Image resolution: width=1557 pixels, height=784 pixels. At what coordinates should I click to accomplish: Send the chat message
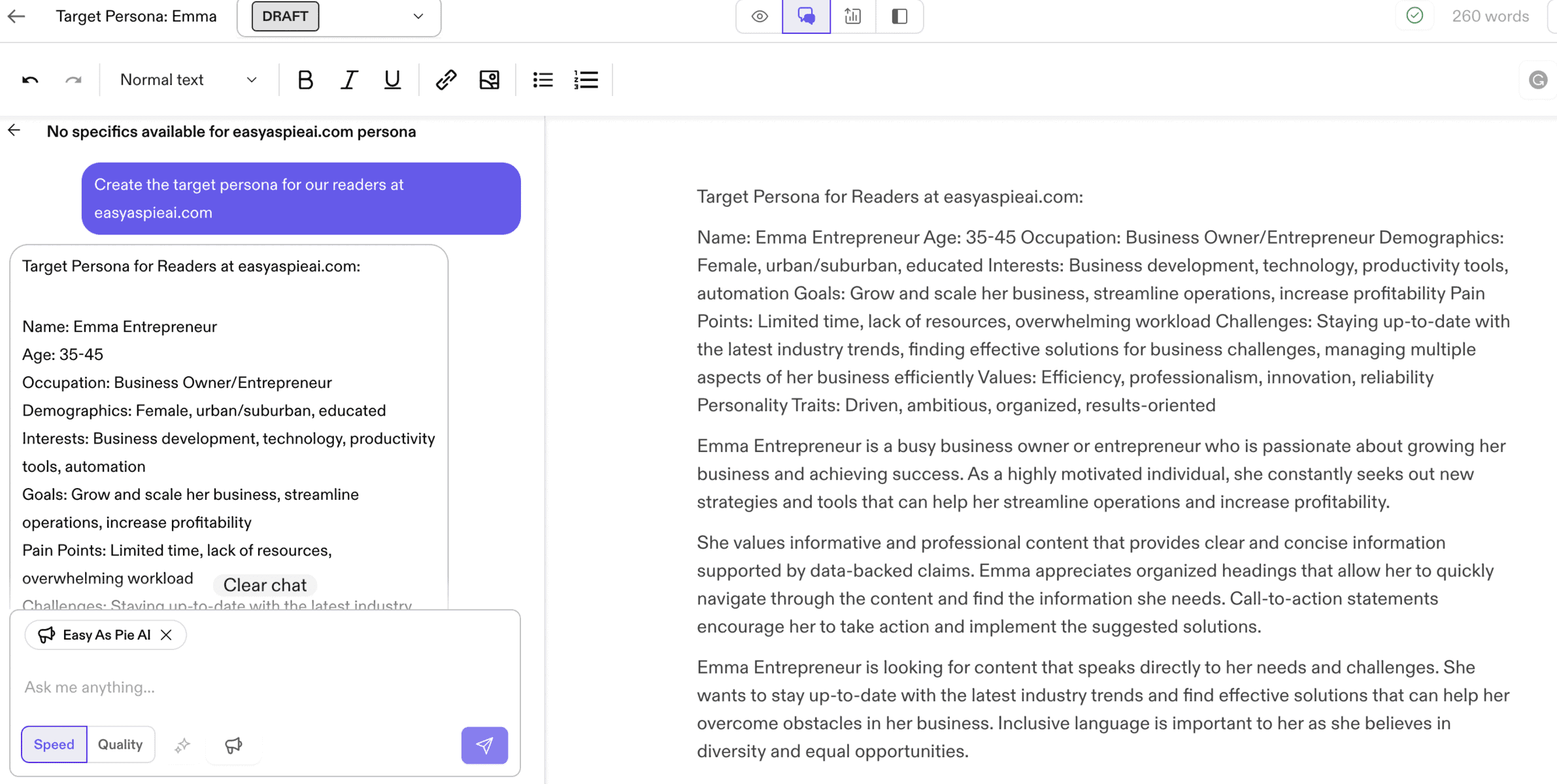484,745
